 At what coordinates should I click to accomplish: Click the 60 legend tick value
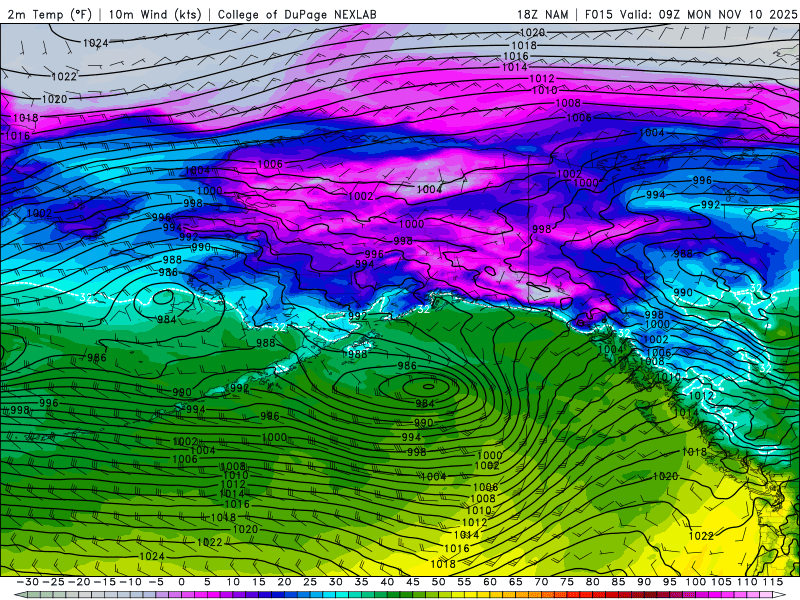490,582
